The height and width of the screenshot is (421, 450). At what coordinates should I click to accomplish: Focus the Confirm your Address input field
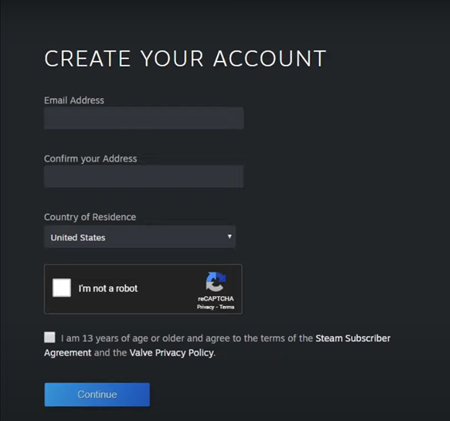(144, 176)
